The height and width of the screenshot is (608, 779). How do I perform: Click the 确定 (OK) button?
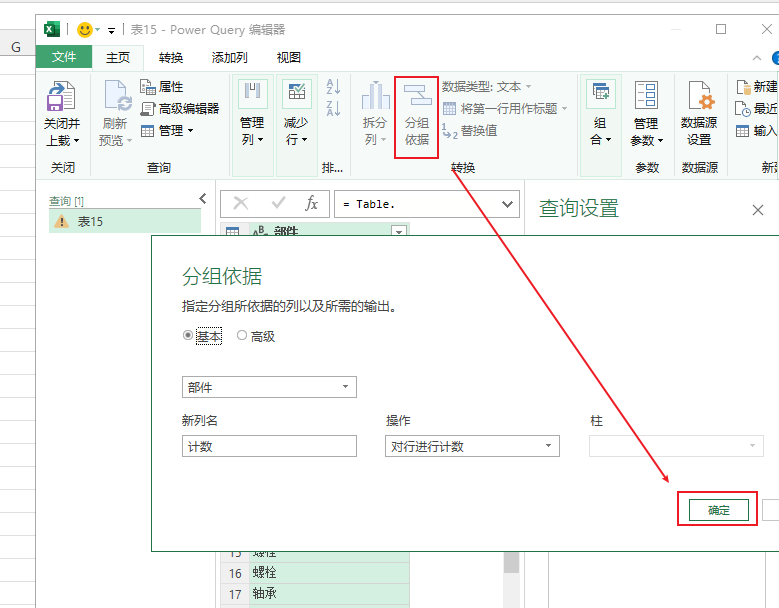[718, 510]
